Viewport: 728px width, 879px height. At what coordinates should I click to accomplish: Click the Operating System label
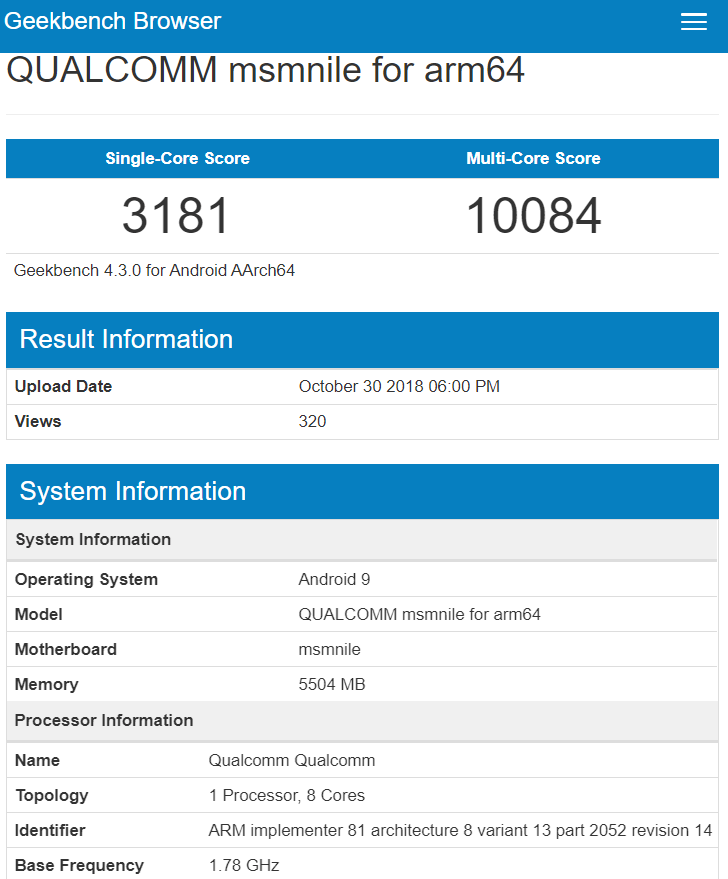tap(86, 579)
